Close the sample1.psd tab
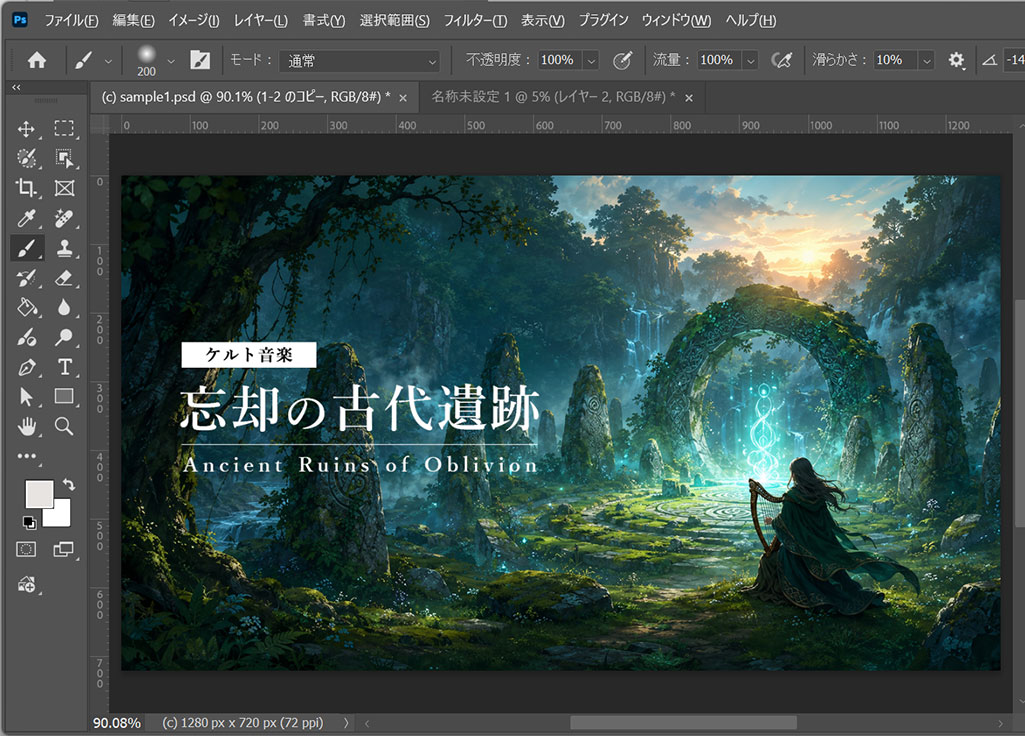The width and height of the screenshot is (1025, 736). pyautogui.click(x=403, y=98)
